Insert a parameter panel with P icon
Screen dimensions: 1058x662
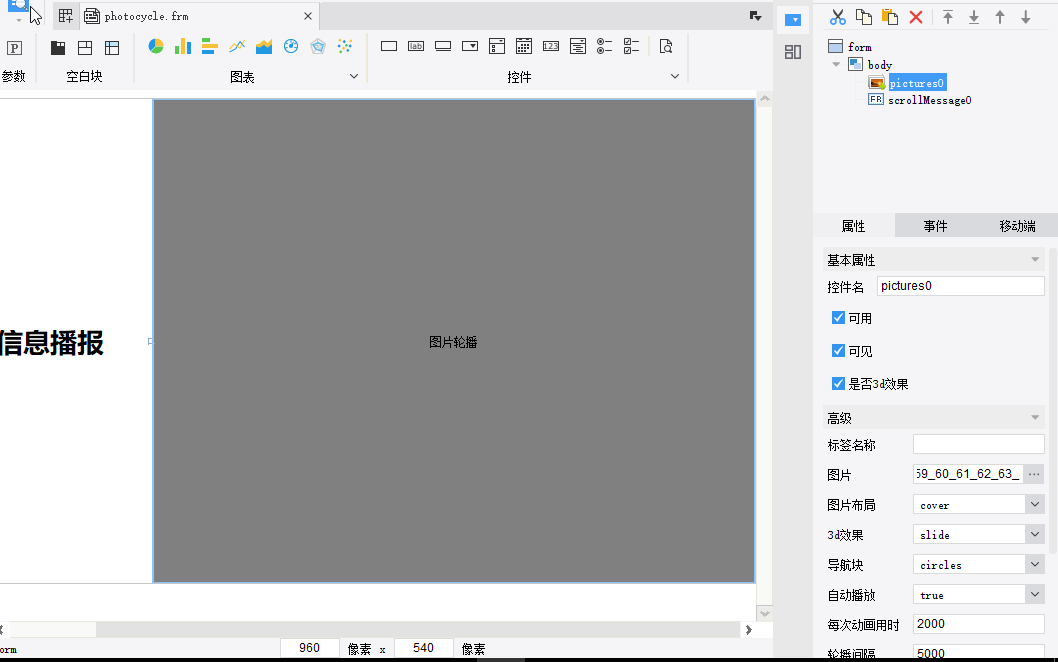click(x=14, y=48)
